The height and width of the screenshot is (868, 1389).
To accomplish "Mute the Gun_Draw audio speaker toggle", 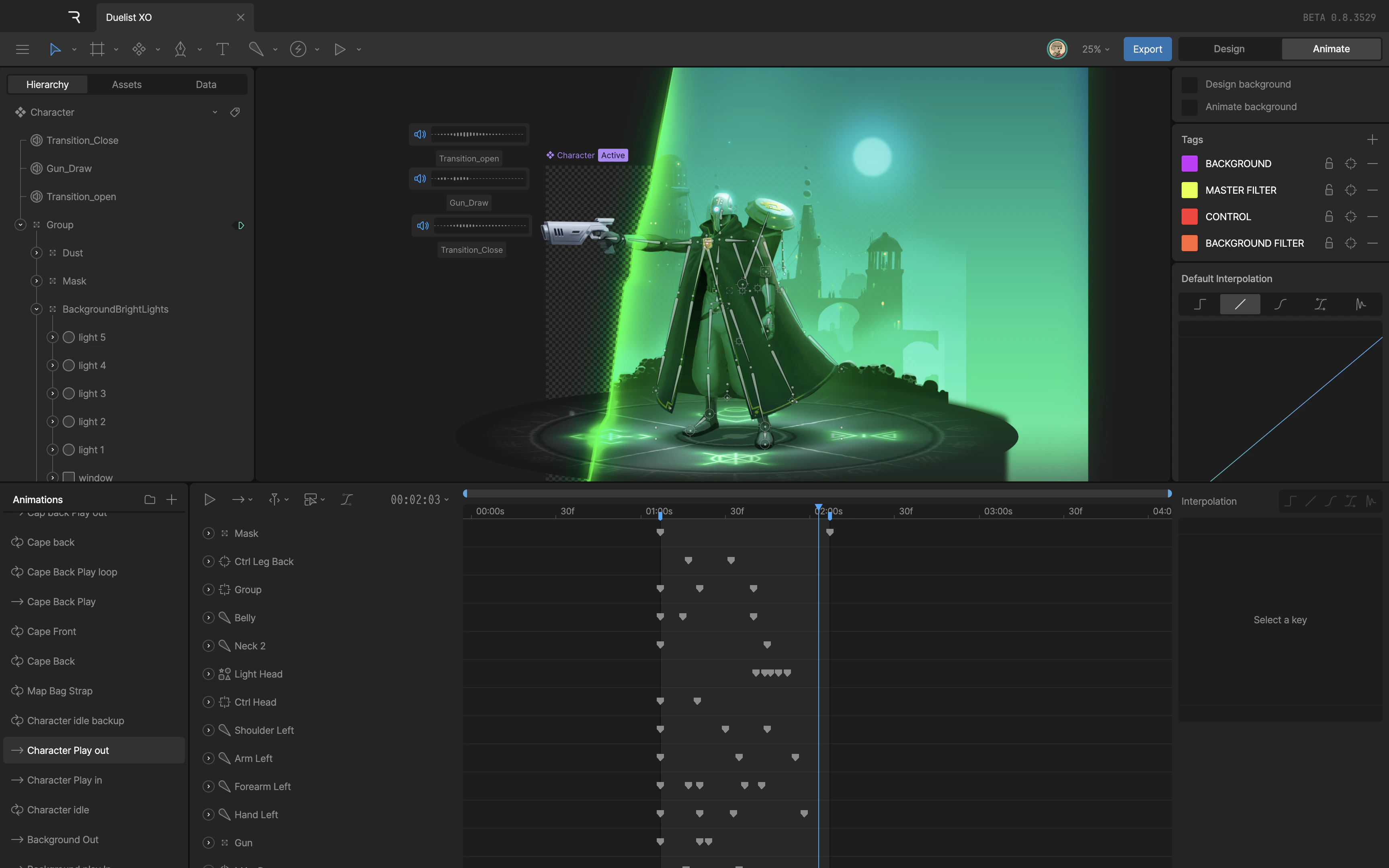I will tap(420, 178).
